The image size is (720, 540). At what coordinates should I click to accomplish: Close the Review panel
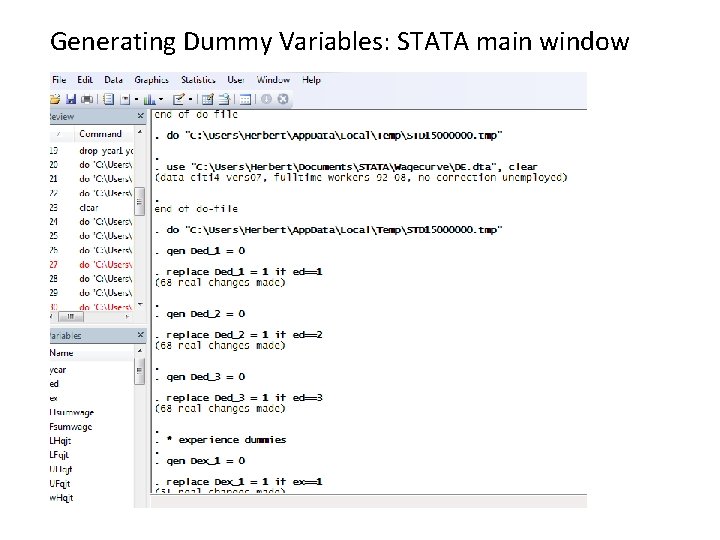pyautogui.click(x=141, y=116)
